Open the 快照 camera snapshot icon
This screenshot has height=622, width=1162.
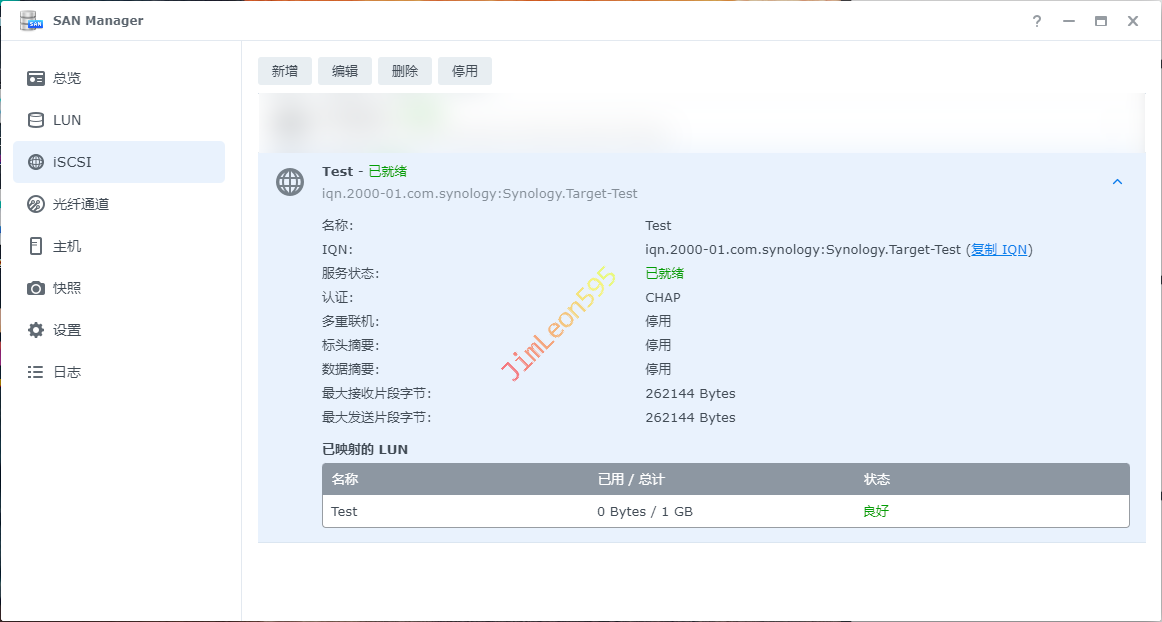[x=36, y=288]
